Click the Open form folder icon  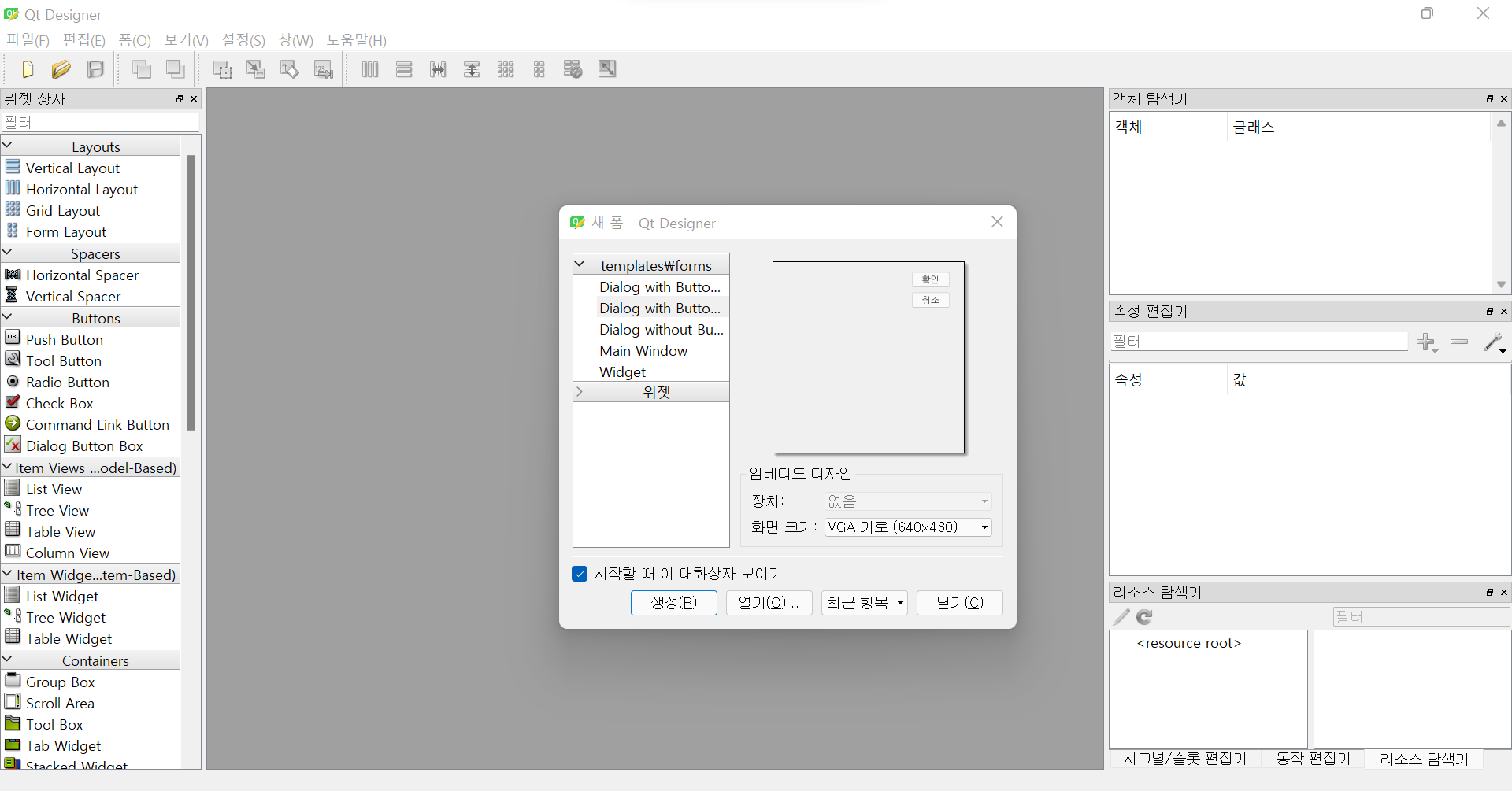coord(61,69)
